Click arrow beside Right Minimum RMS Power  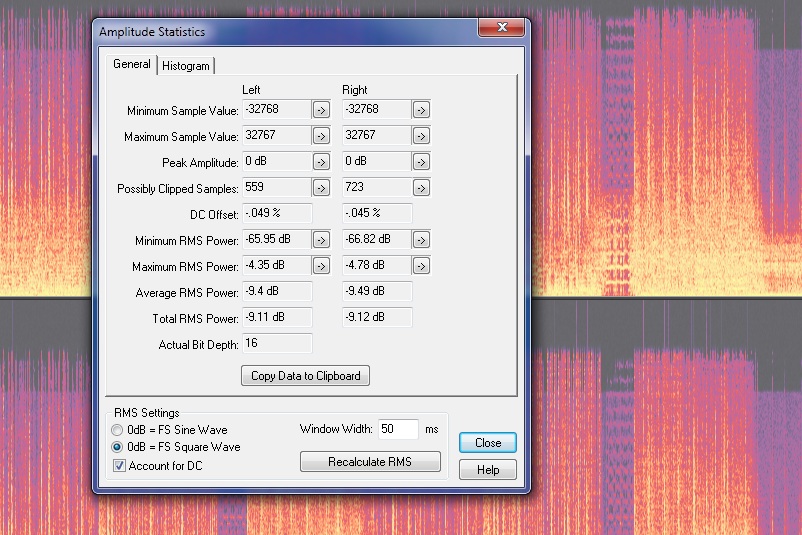pyautogui.click(x=421, y=240)
